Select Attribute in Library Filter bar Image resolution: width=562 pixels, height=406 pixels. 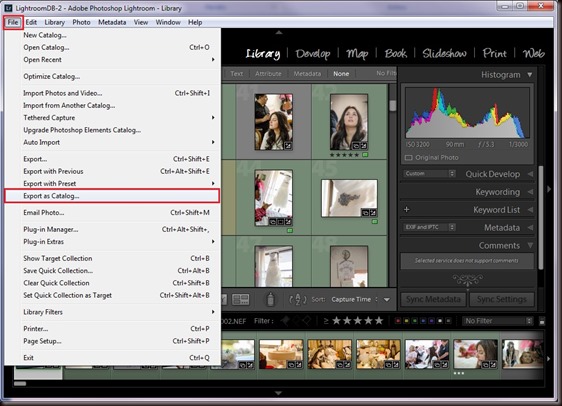tap(268, 74)
